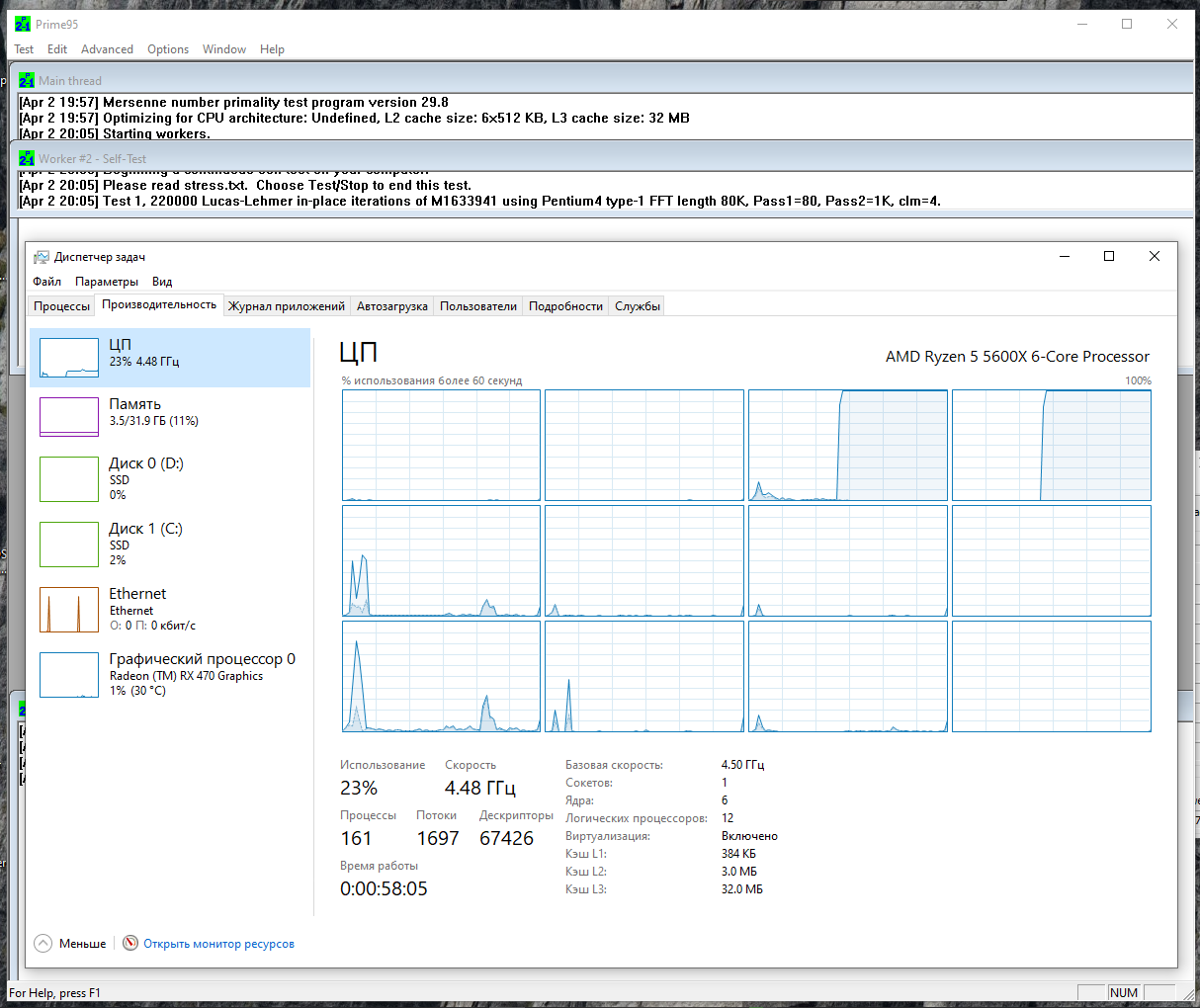Maximize the Task Manager window

[x=1109, y=256]
